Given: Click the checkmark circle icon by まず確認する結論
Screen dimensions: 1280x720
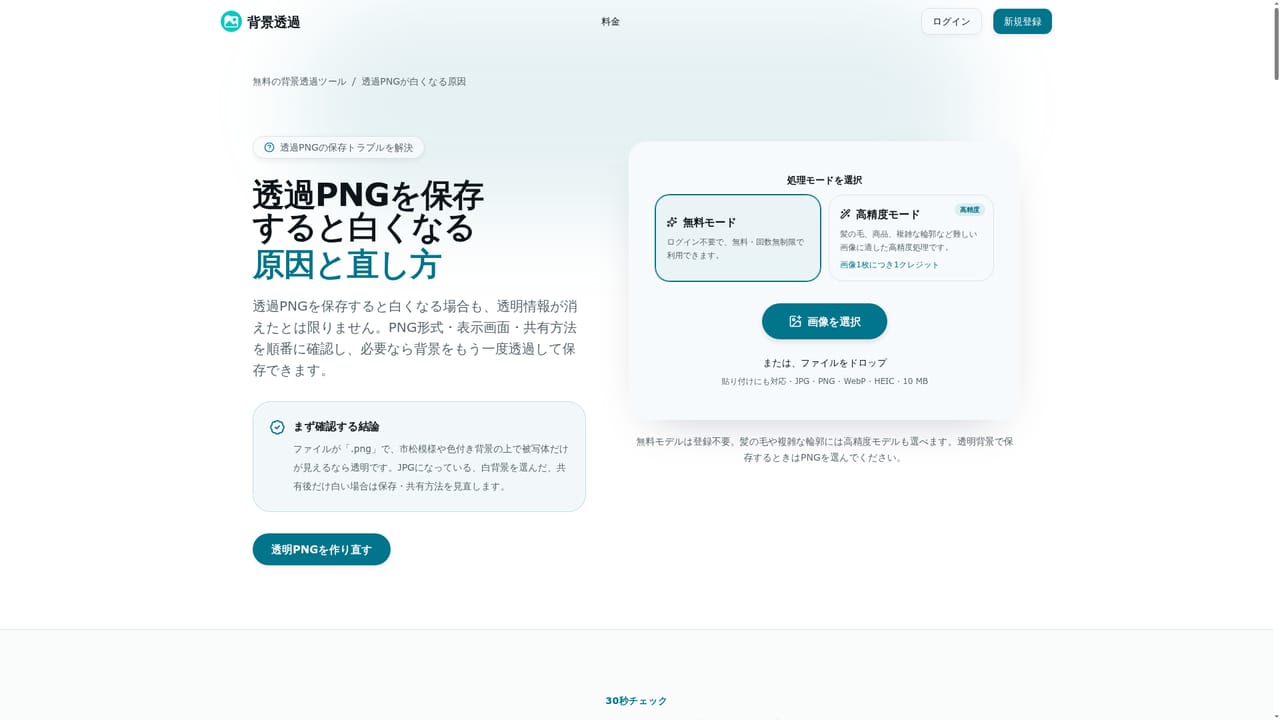Looking at the screenshot, I should (277, 427).
